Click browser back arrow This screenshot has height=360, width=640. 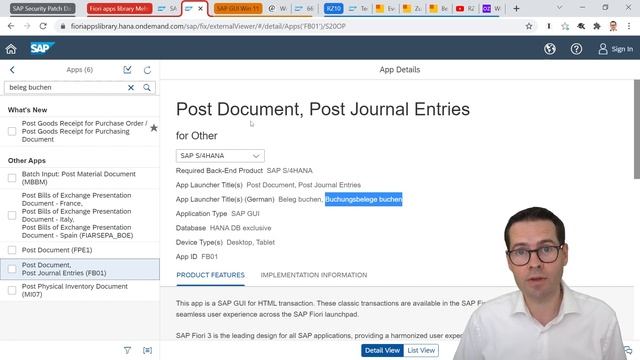pyautogui.click(x=11, y=26)
